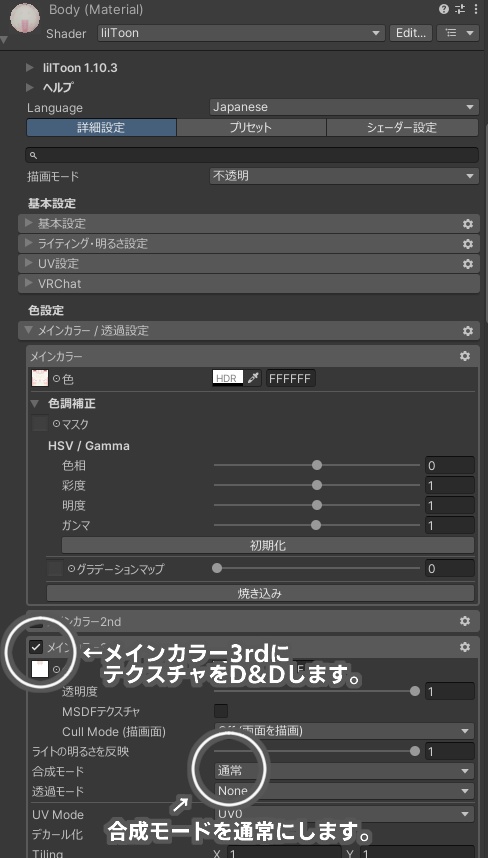
Task: Adjust the 明度 slider
Action: point(317,505)
